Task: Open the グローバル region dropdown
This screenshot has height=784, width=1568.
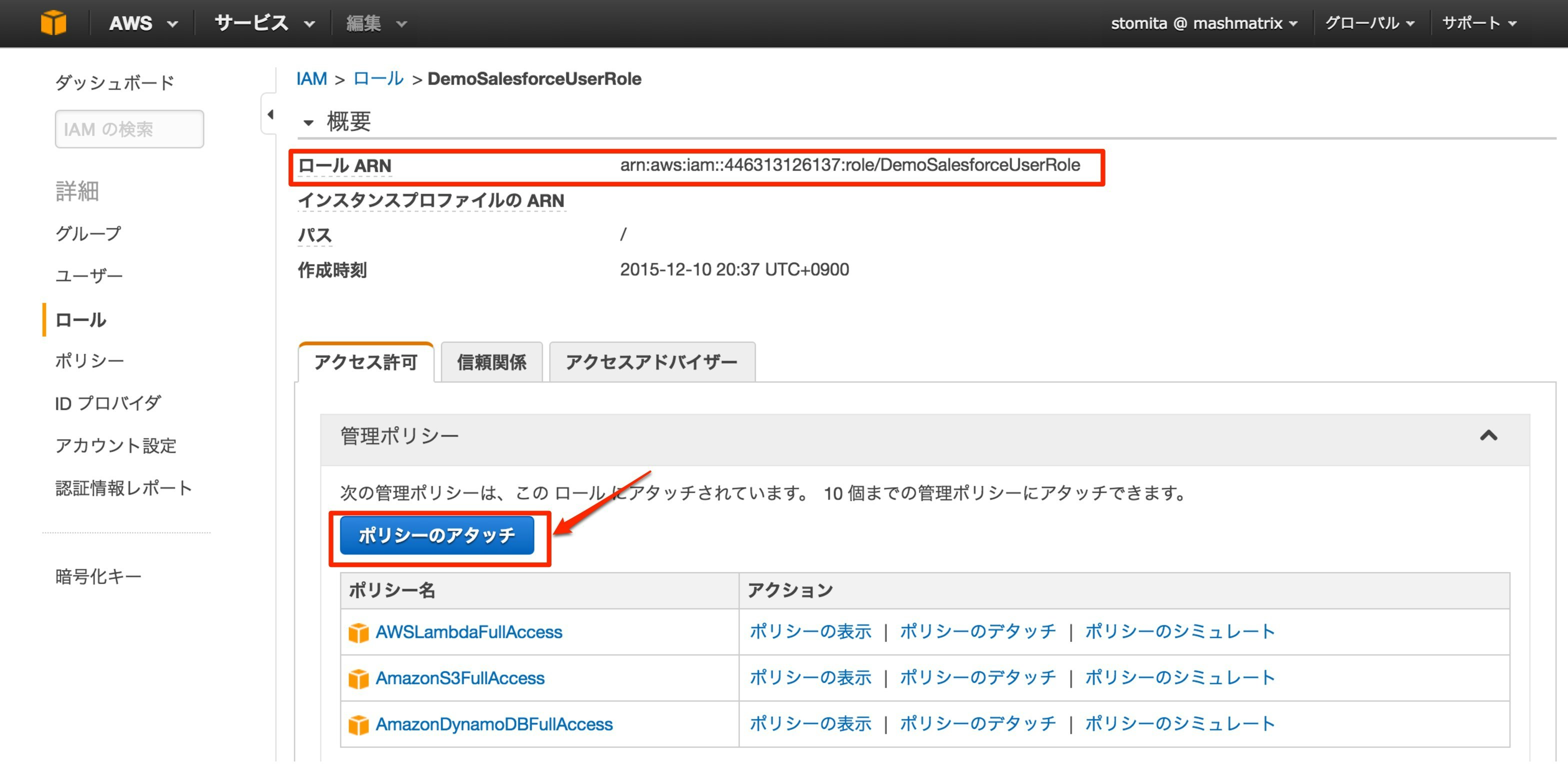Action: pos(1369,23)
